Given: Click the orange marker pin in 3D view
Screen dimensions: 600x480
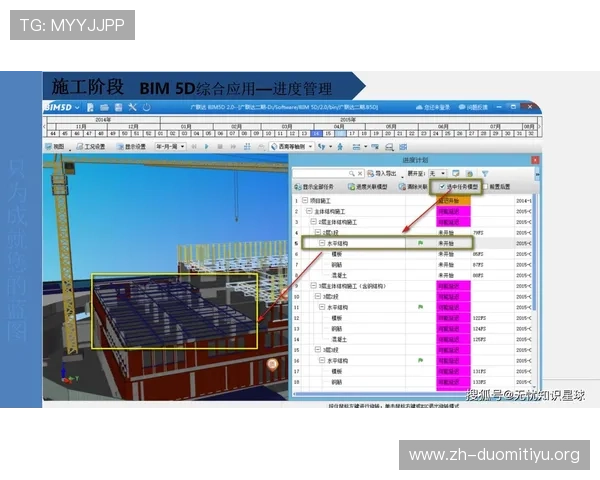Looking at the screenshot, I should pyautogui.click(x=272, y=364).
